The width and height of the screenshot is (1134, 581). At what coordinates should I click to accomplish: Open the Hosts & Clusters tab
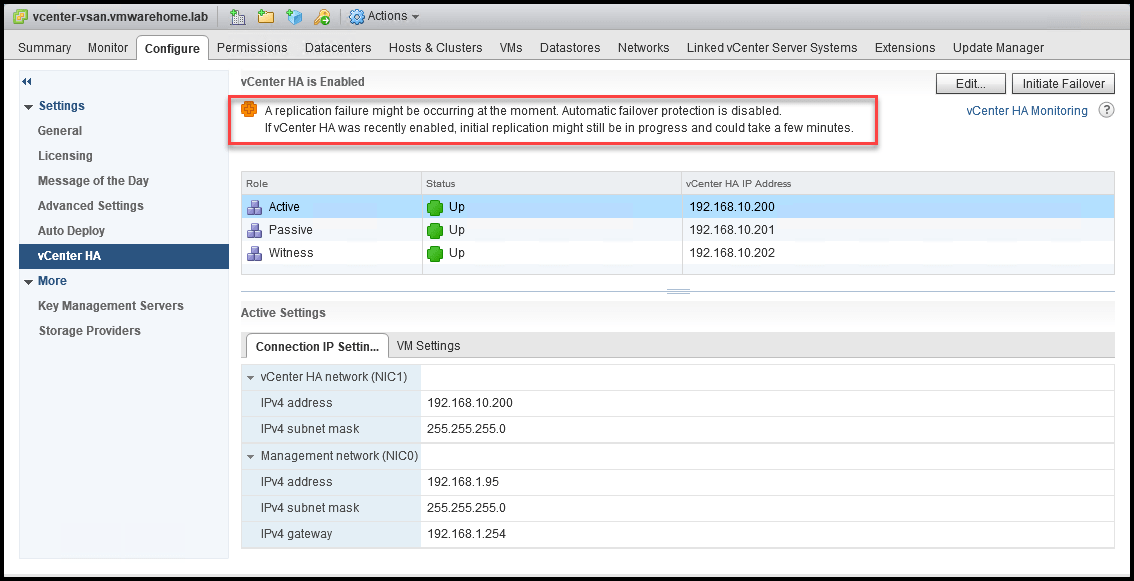[x=435, y=48]
